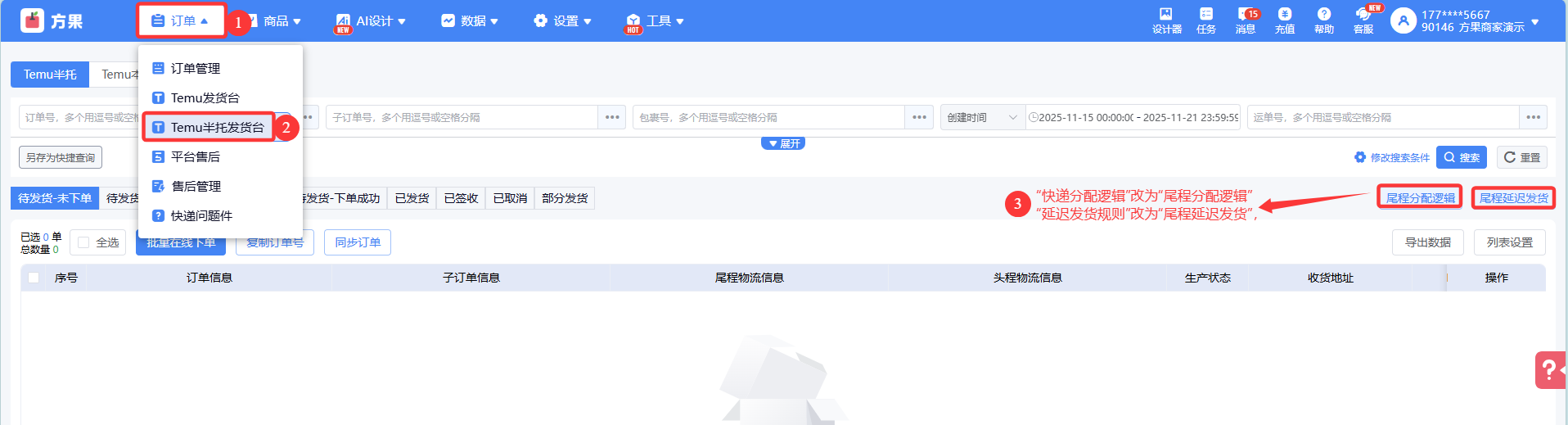Open the 设计器 designer icon

point(1166,20)
